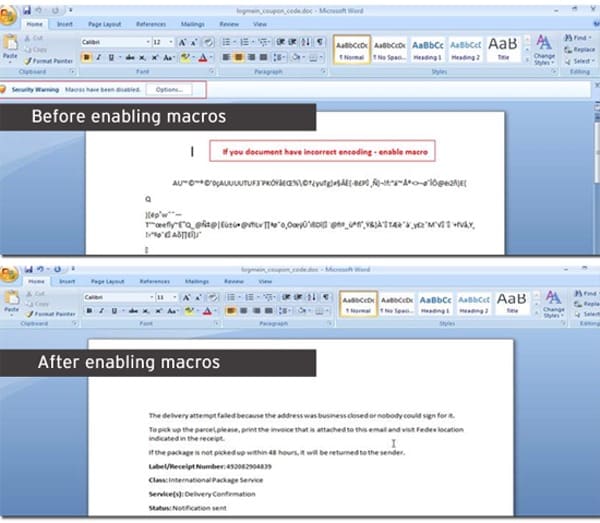600x523 pixels.
Task: Click Redo in the FedEx notice window
Action: (57, 269)
